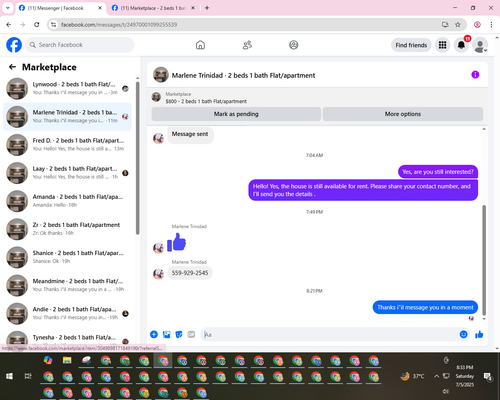Screen dimensions: 500x400
Task: Click the Facebook logo icon
Action: click(x=14, y=45)
